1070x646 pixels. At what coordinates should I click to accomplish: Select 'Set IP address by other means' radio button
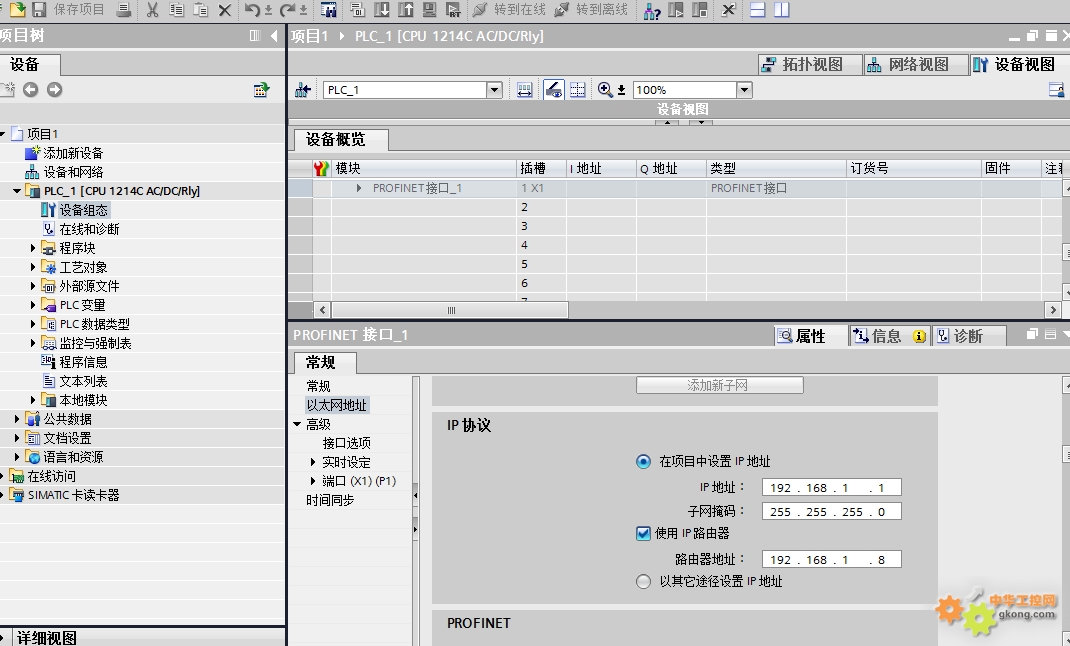click(x=643, y=582)
